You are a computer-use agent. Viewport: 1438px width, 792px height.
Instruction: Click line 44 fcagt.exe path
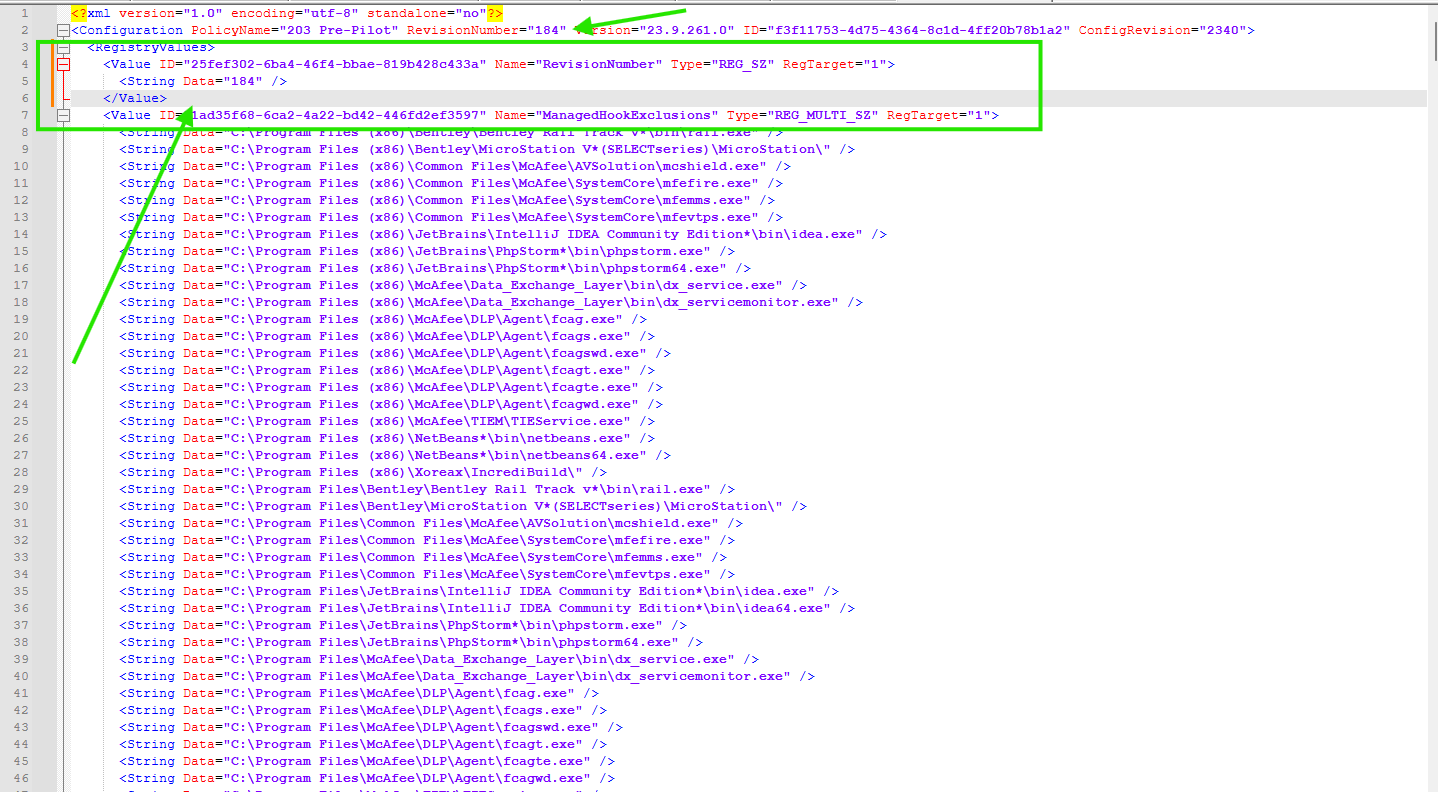[403, 744]
